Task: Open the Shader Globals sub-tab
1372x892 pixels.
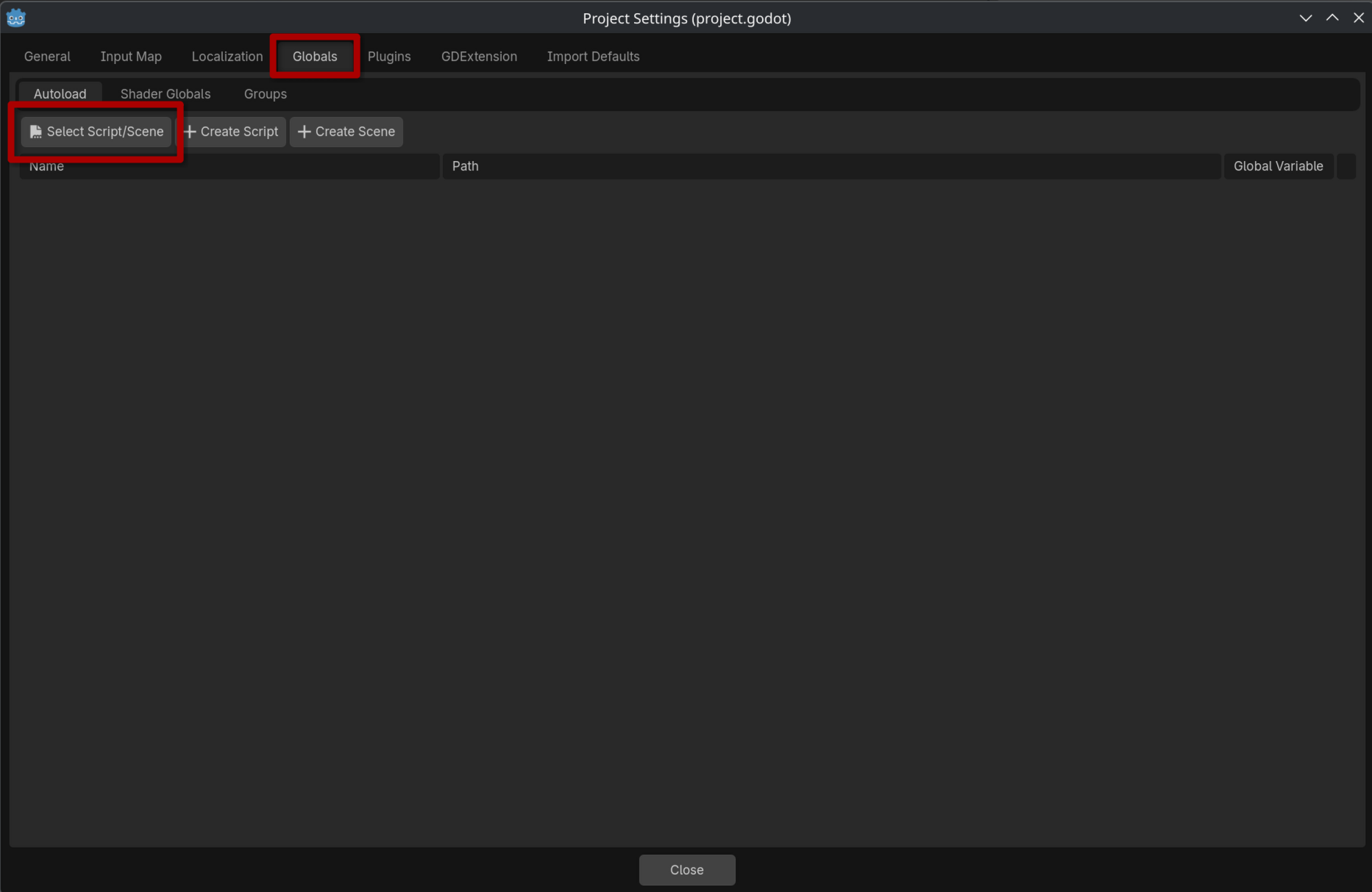Action: coord(166,94)
